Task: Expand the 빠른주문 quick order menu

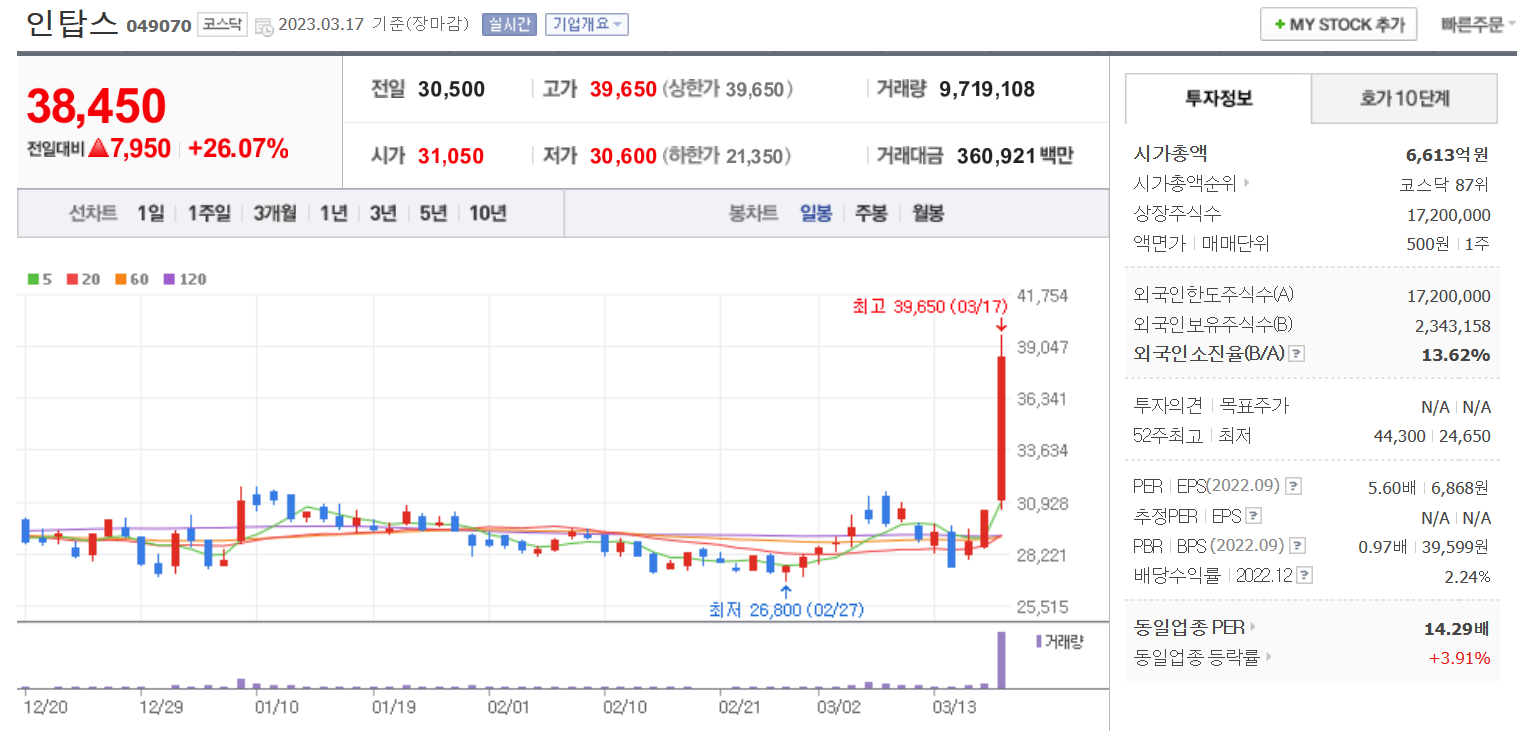Action: (1478, 25)
